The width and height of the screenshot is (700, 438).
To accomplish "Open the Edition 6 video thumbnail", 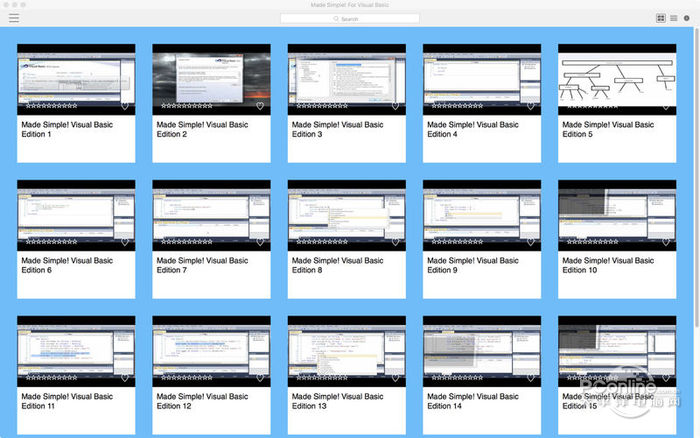I will click(x=76, y=214).
